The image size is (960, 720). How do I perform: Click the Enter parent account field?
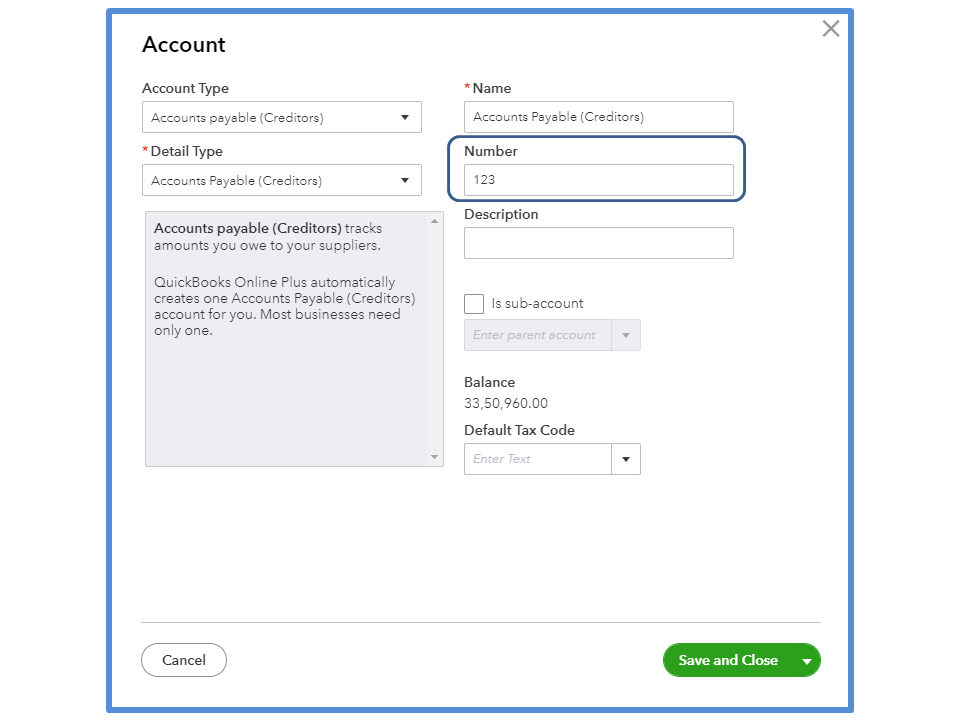(538, 335)
